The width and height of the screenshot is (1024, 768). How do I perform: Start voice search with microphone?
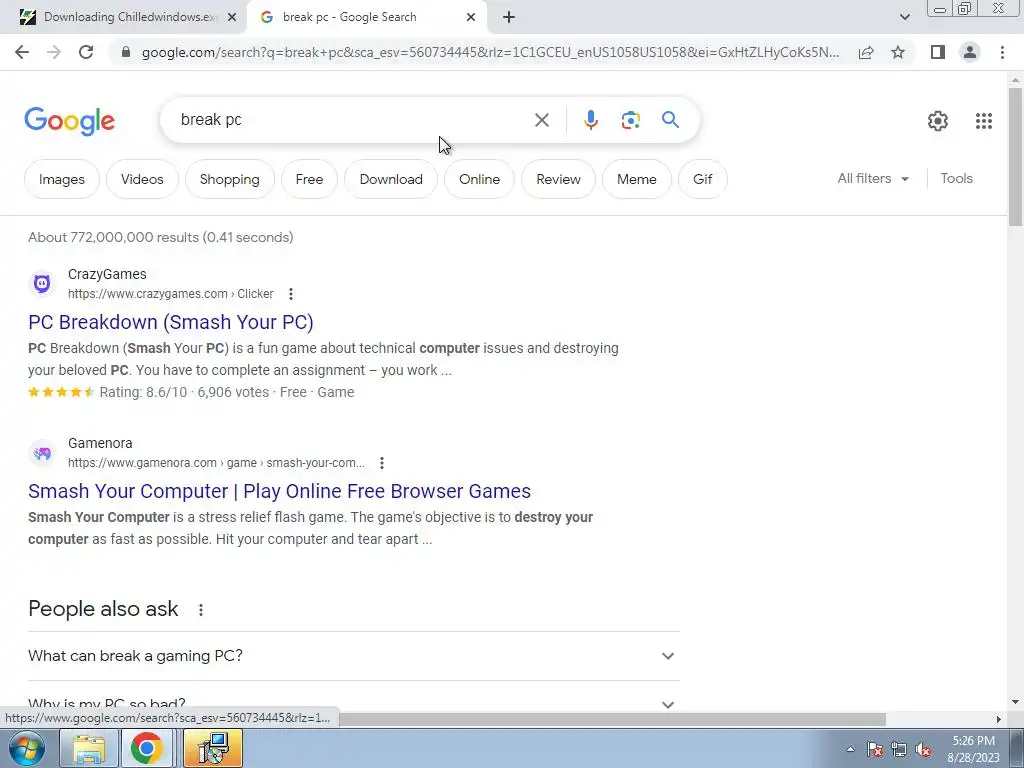(x=590, y=120)
